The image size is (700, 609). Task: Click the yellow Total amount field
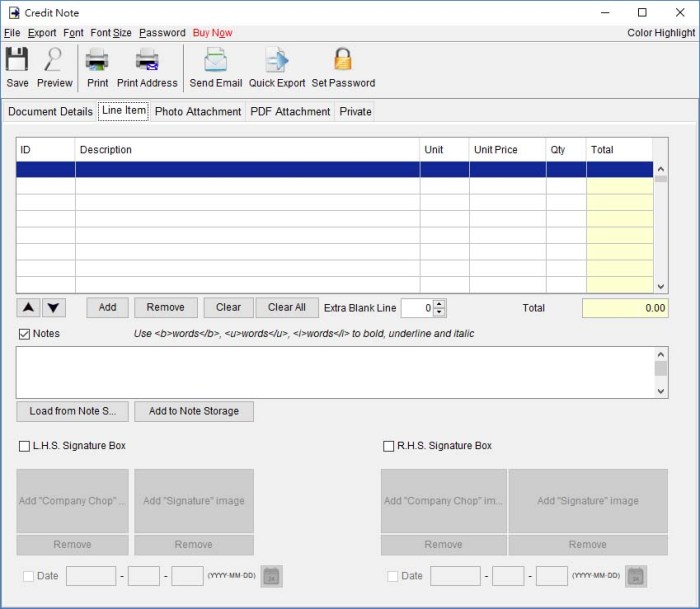(625, 308)
